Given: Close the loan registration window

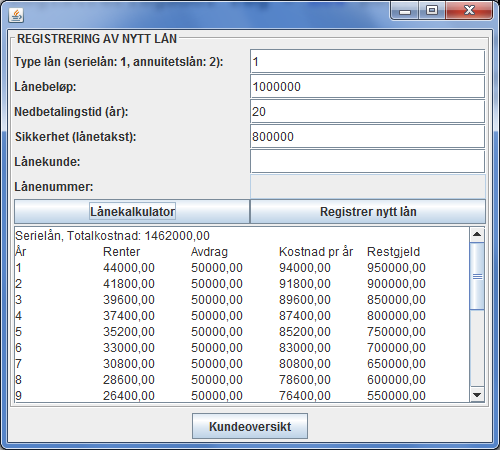Looking at the screenshot, I should tap(469, 11).
